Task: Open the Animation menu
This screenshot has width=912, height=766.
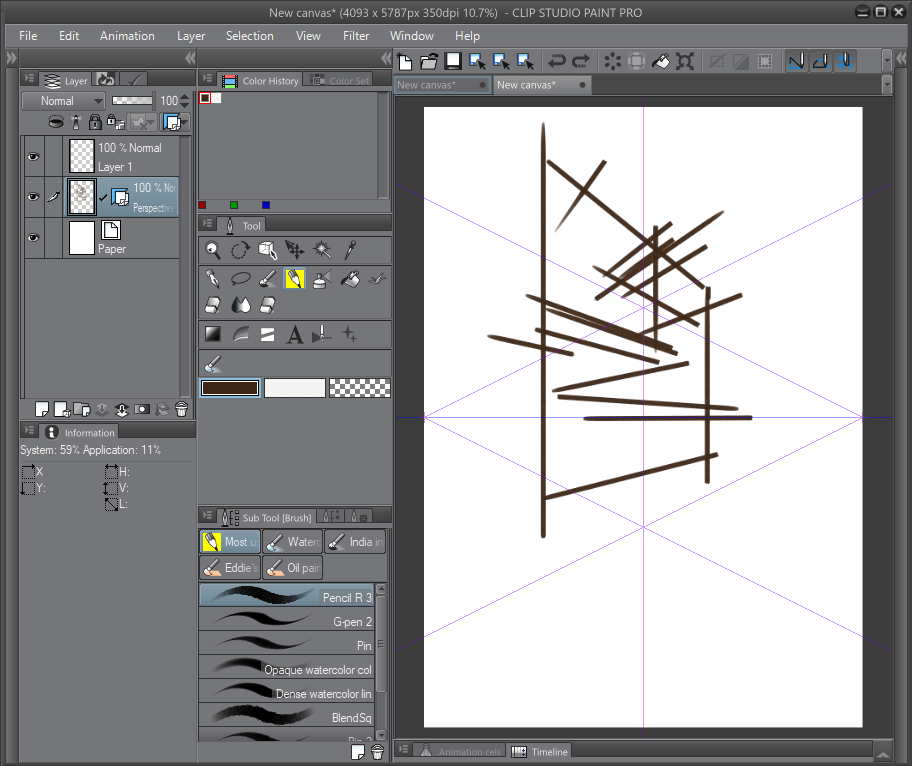Action: (127, 35)
